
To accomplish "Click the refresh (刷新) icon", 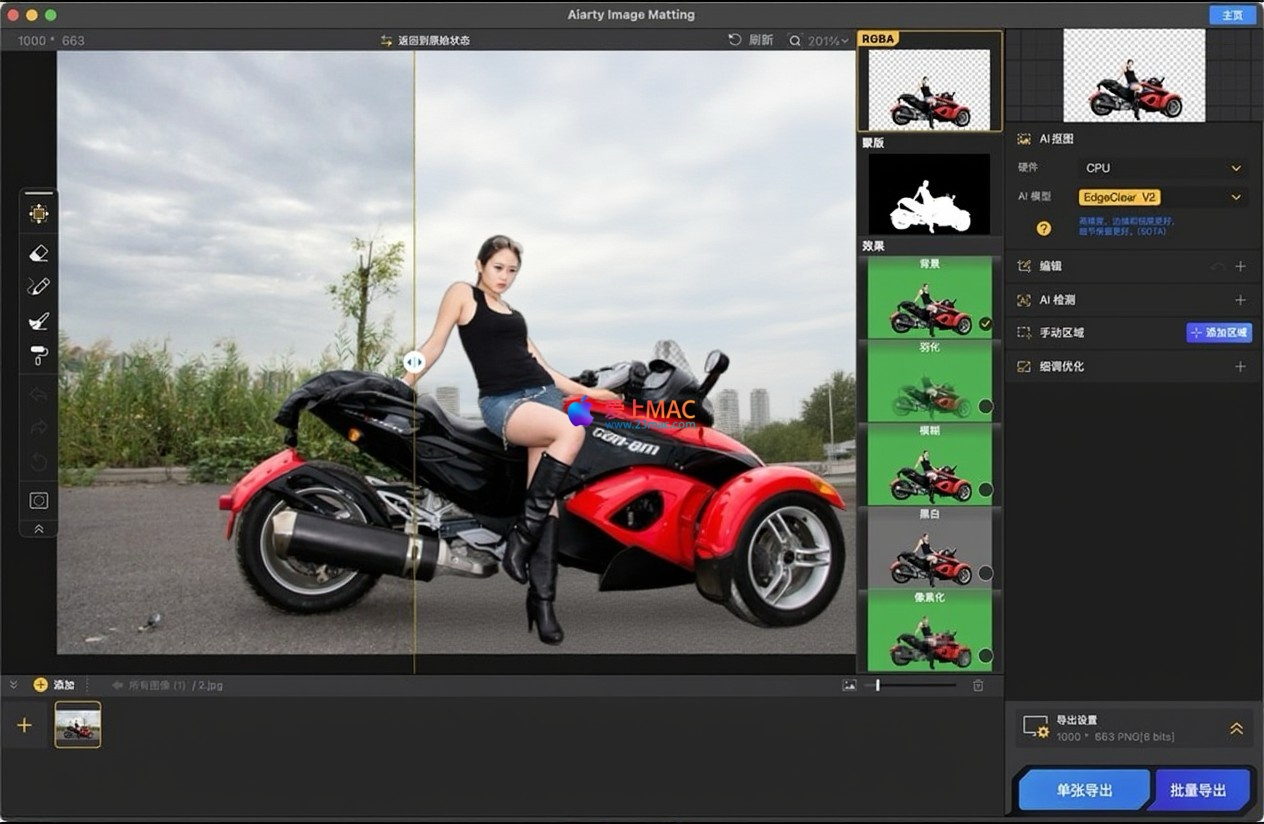I will click(735, 40).
